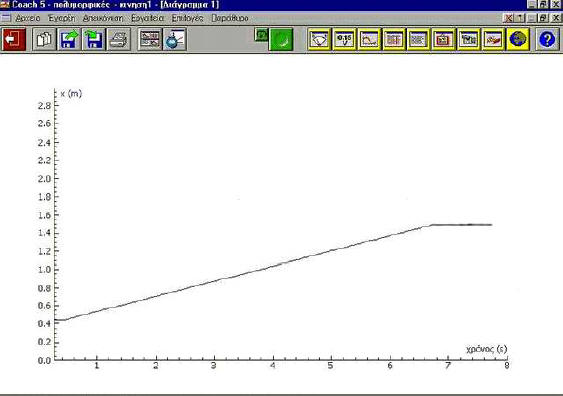Open the Αρχείο menu
563x396 pixels.
click(x=28, y=18)
